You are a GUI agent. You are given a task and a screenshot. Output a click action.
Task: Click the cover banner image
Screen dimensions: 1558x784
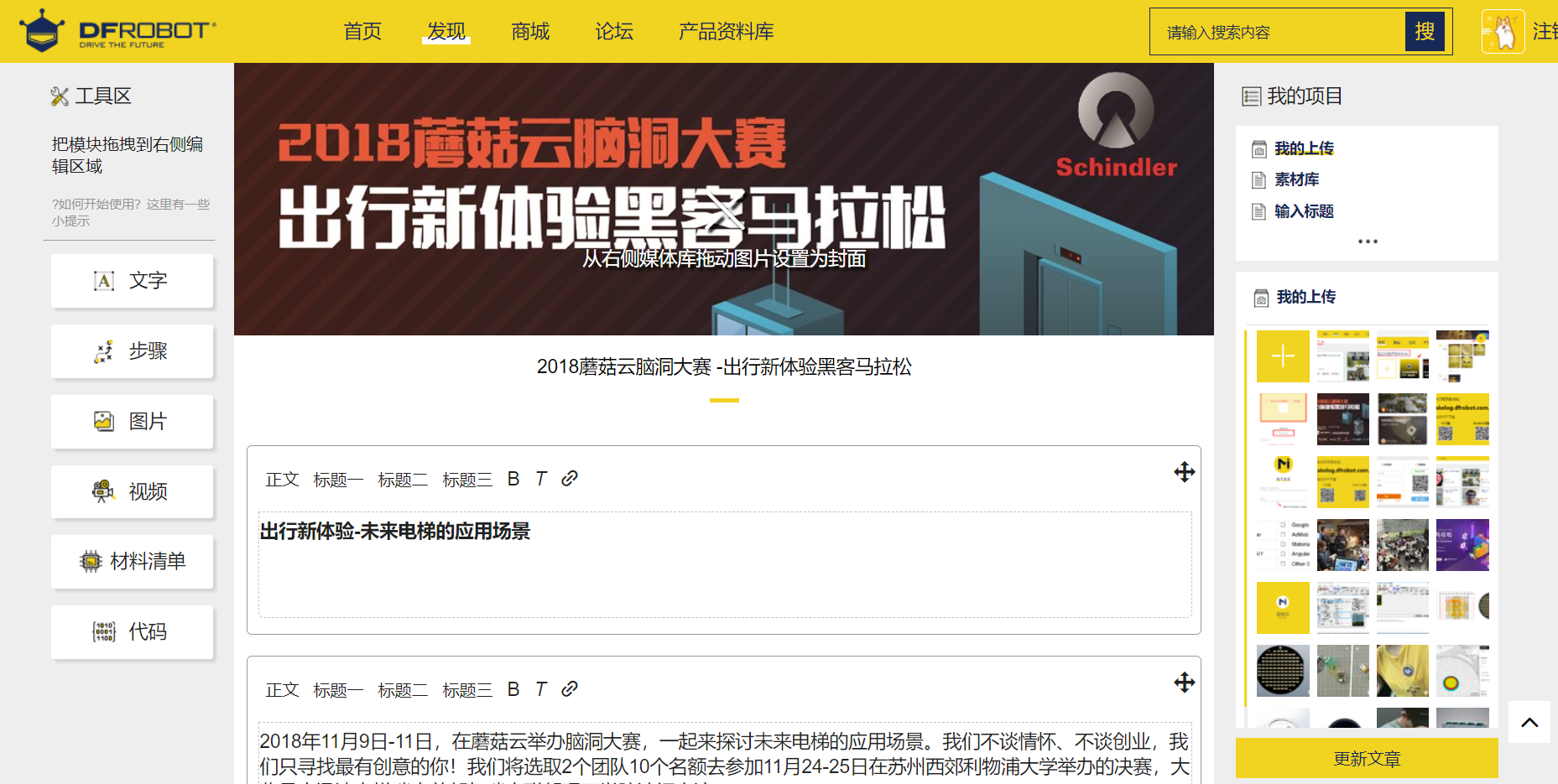pos(724,200)
